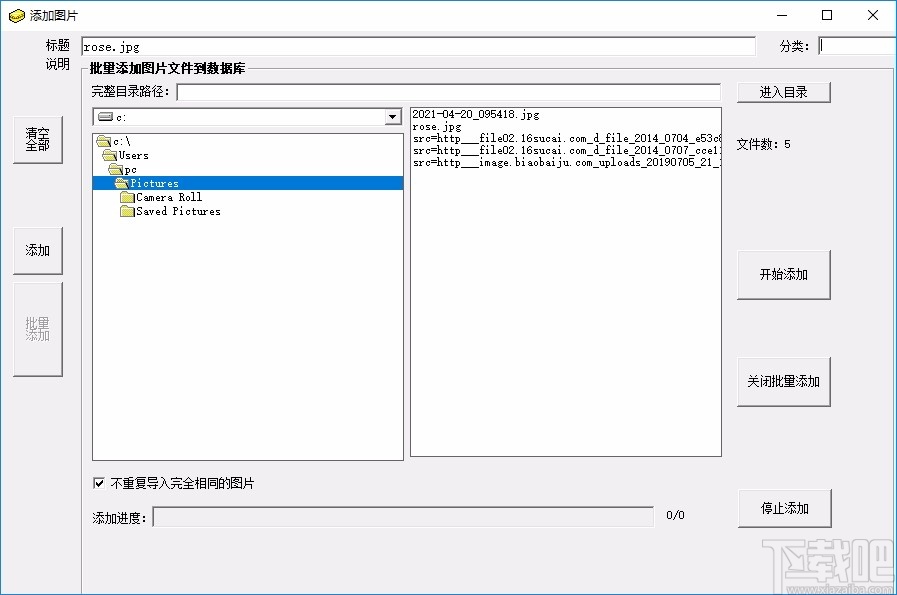897x595 pixels.
Task: Click the Pictures folder icon
Action: click(x=123, y=183)
